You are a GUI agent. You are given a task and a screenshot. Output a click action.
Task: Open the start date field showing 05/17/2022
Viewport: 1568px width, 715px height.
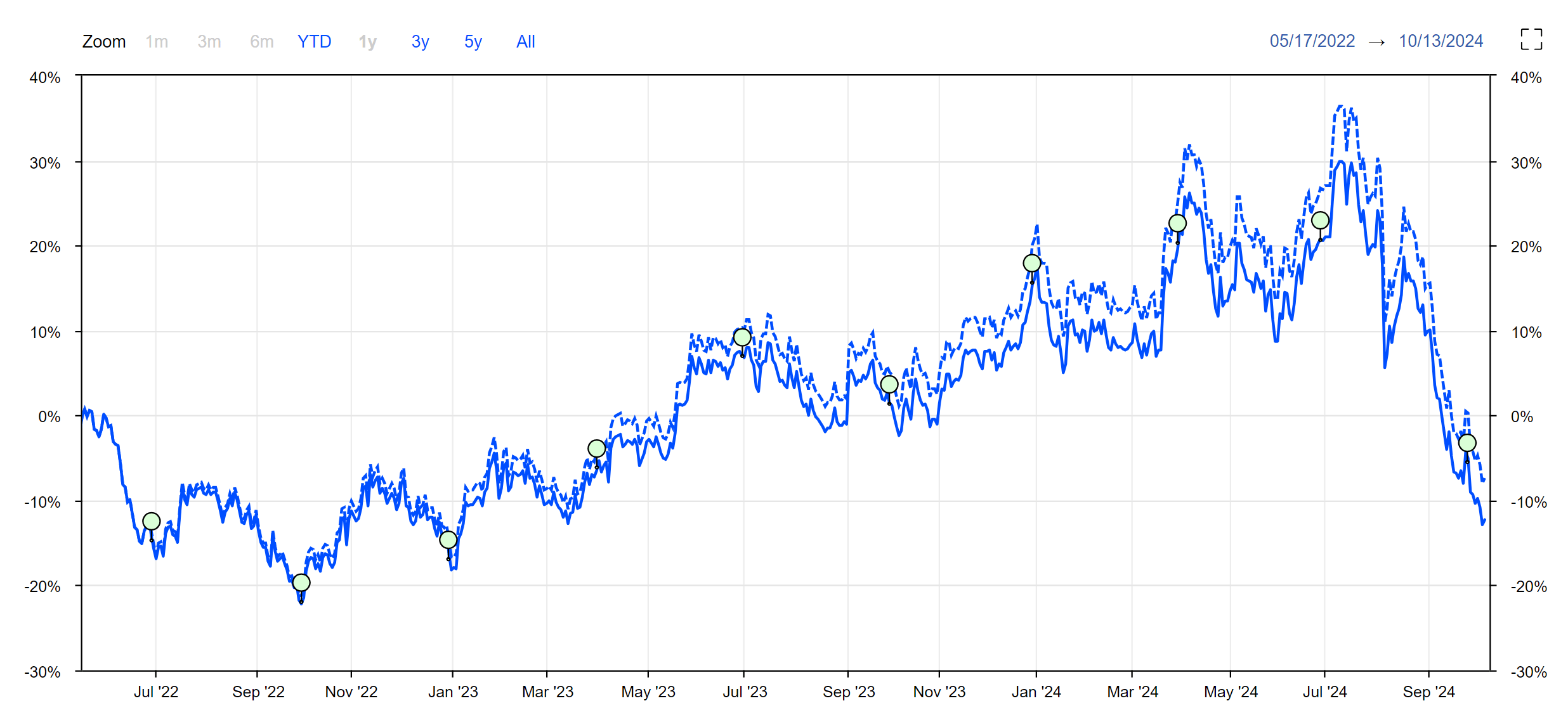pyautogui.click(x=1312, y=40)
